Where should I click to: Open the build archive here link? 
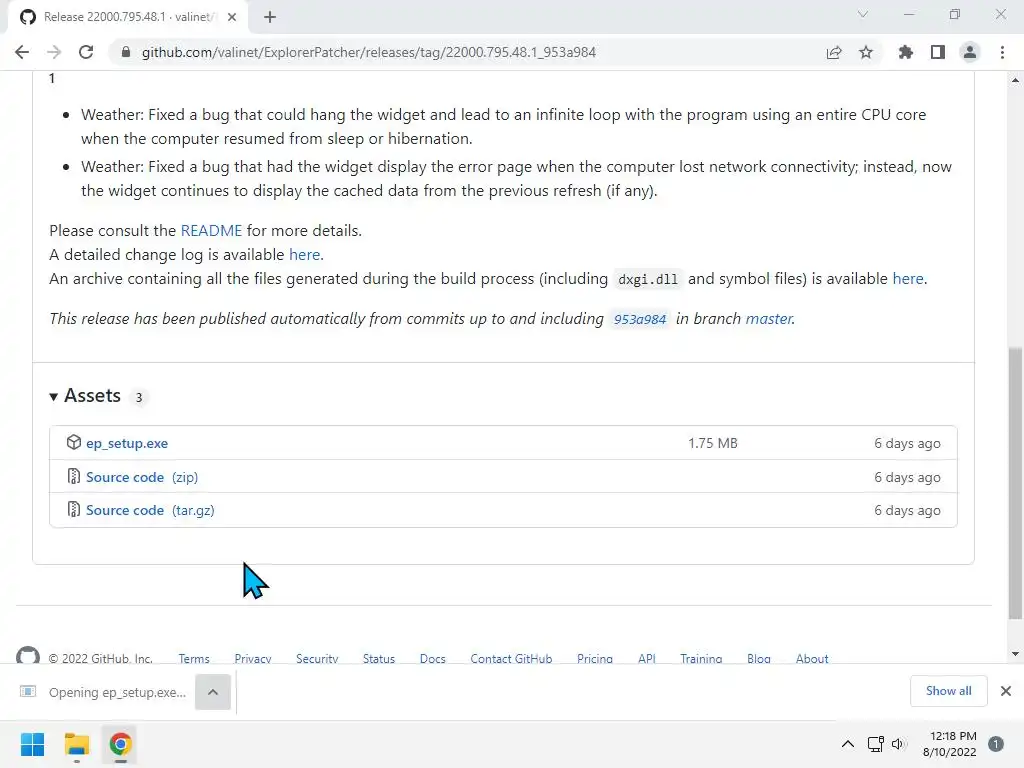tap(908, 279)
